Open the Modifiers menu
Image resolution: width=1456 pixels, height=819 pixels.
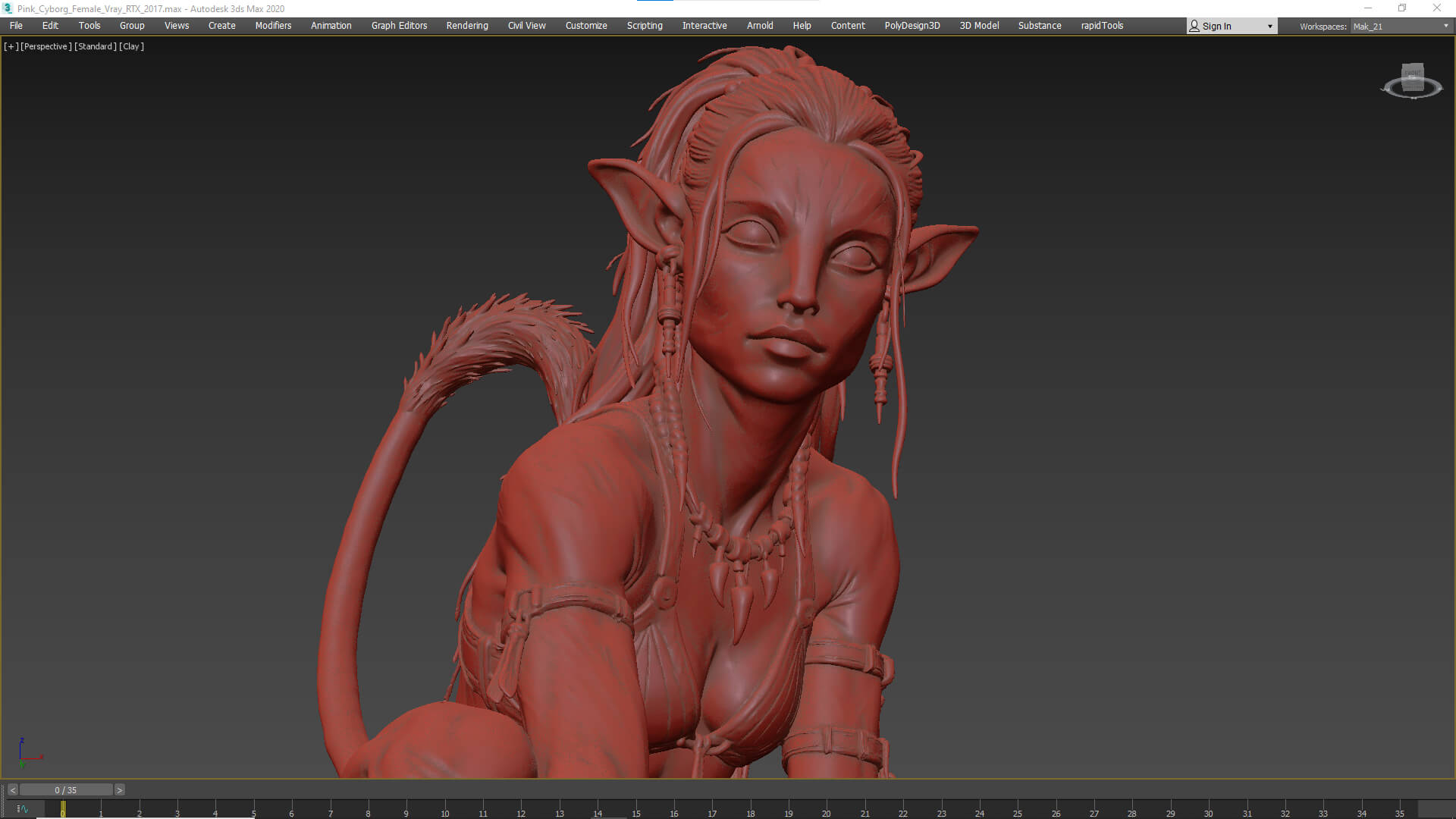click(x=273, y=26)
